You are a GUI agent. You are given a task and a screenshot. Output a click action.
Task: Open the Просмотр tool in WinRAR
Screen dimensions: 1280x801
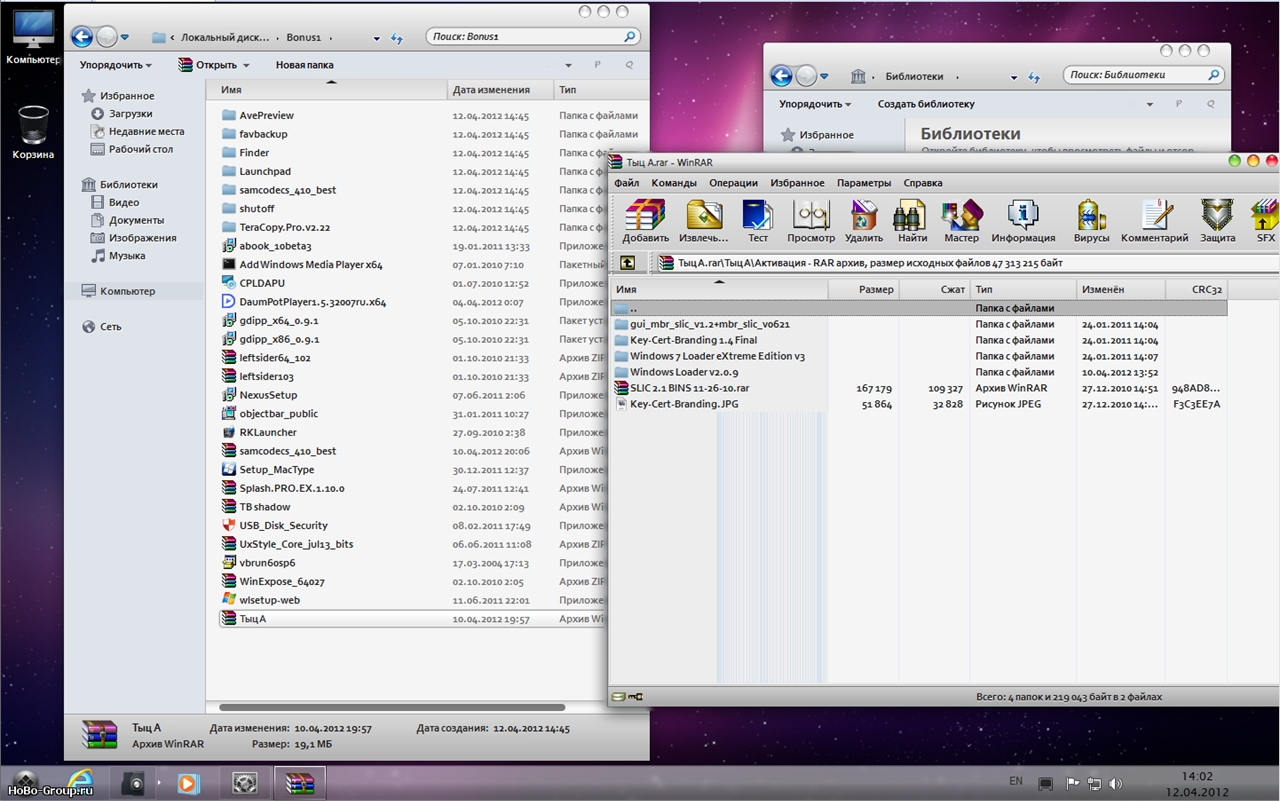click(811, 220)
